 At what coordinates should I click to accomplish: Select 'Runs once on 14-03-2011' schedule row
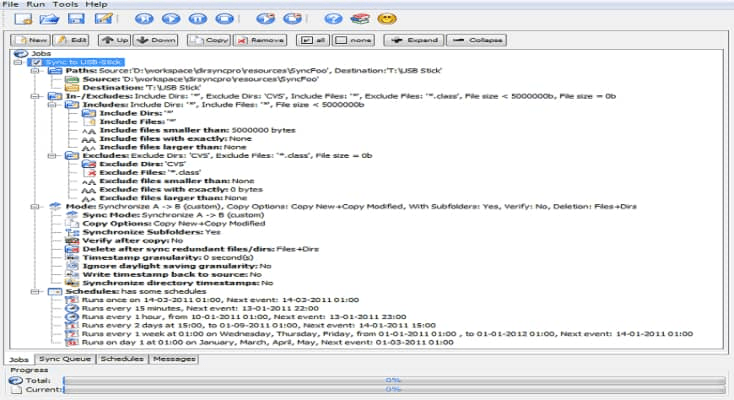click(x=212, y=300)
